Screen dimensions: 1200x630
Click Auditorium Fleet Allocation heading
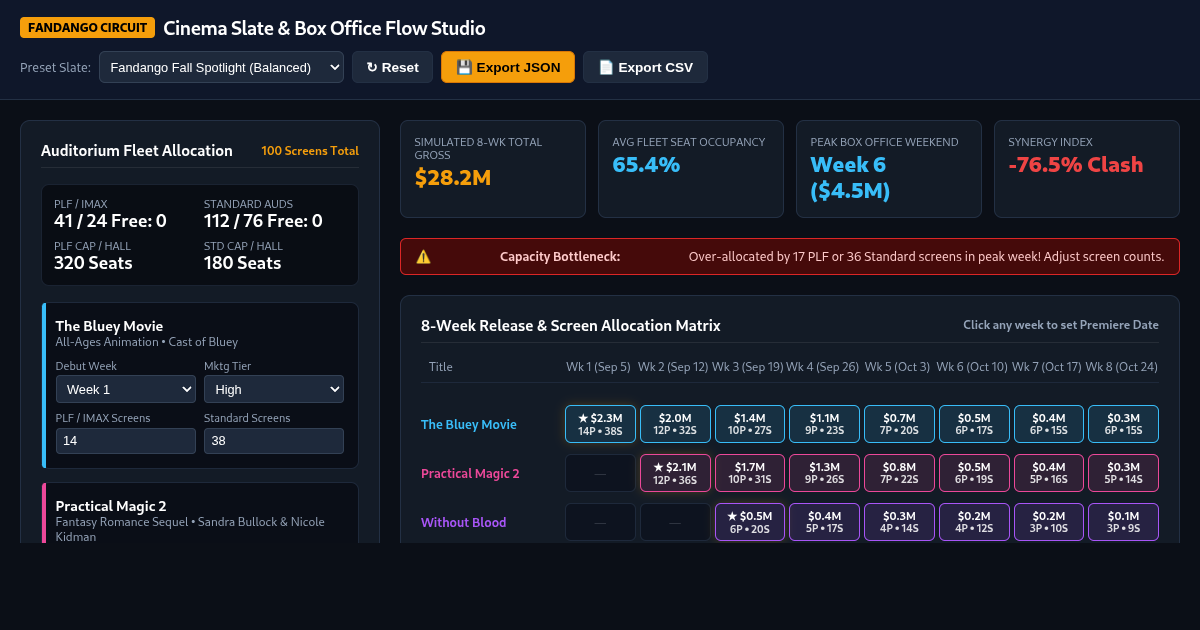pyautogui.click(x=137, y=151)
